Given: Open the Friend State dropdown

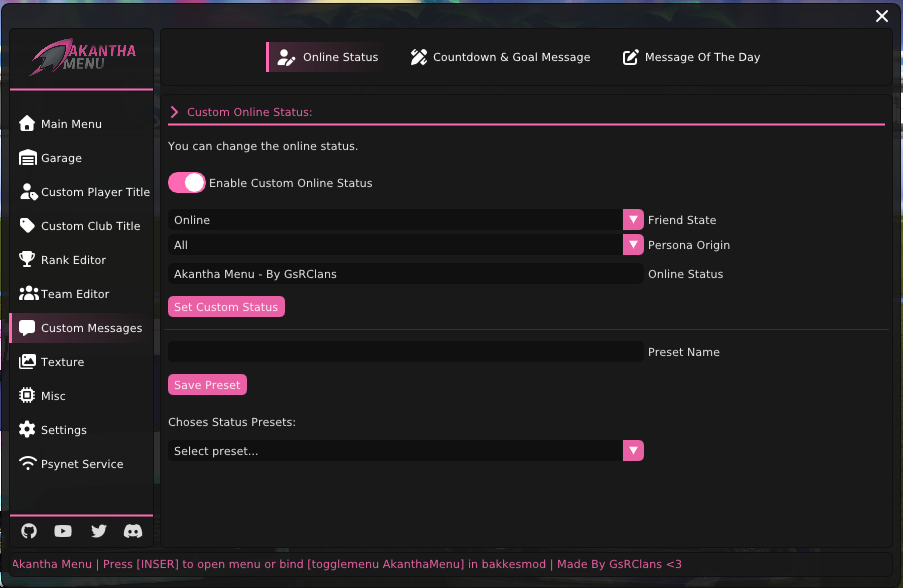Looking at the screenshot, I should point(632,219).
